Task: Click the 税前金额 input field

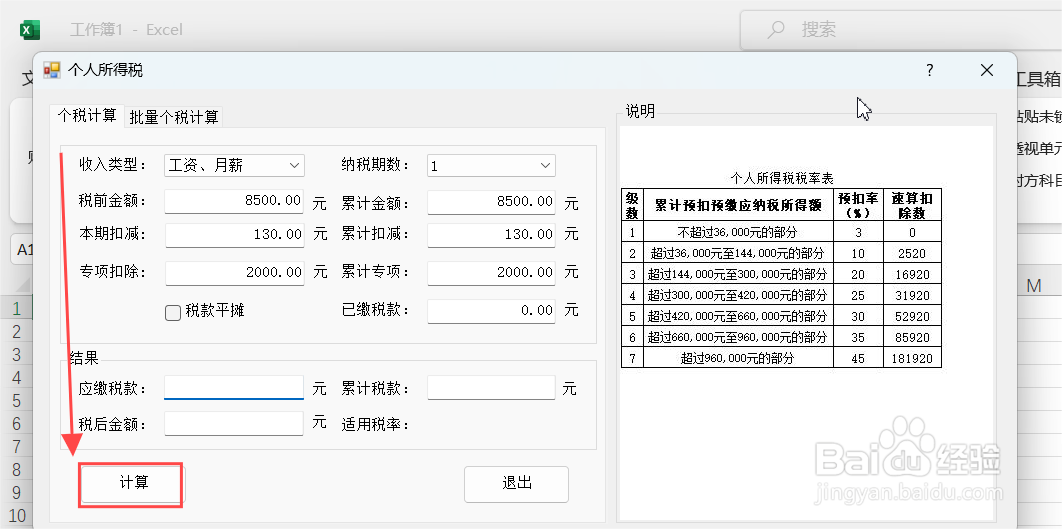Action: coord(234,201)
